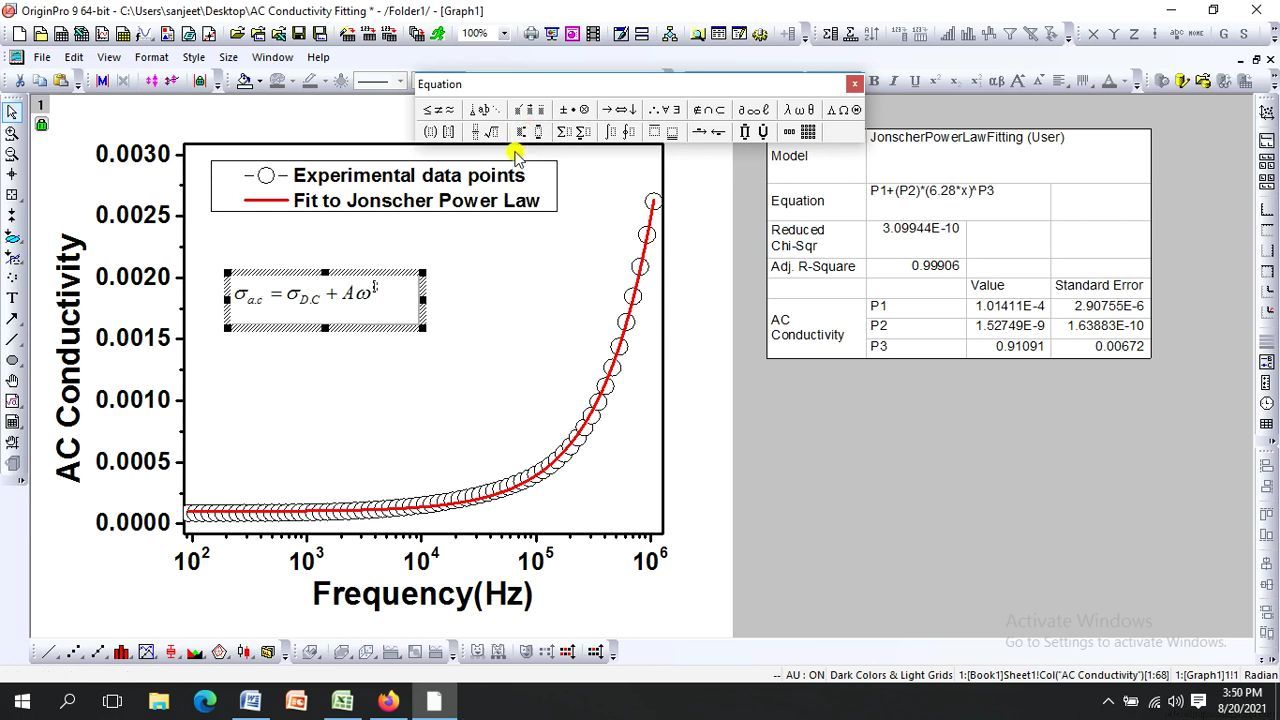Screen dimensions: 1280x720
Task: Close the Equation toolbar
Action: point(854,84)
